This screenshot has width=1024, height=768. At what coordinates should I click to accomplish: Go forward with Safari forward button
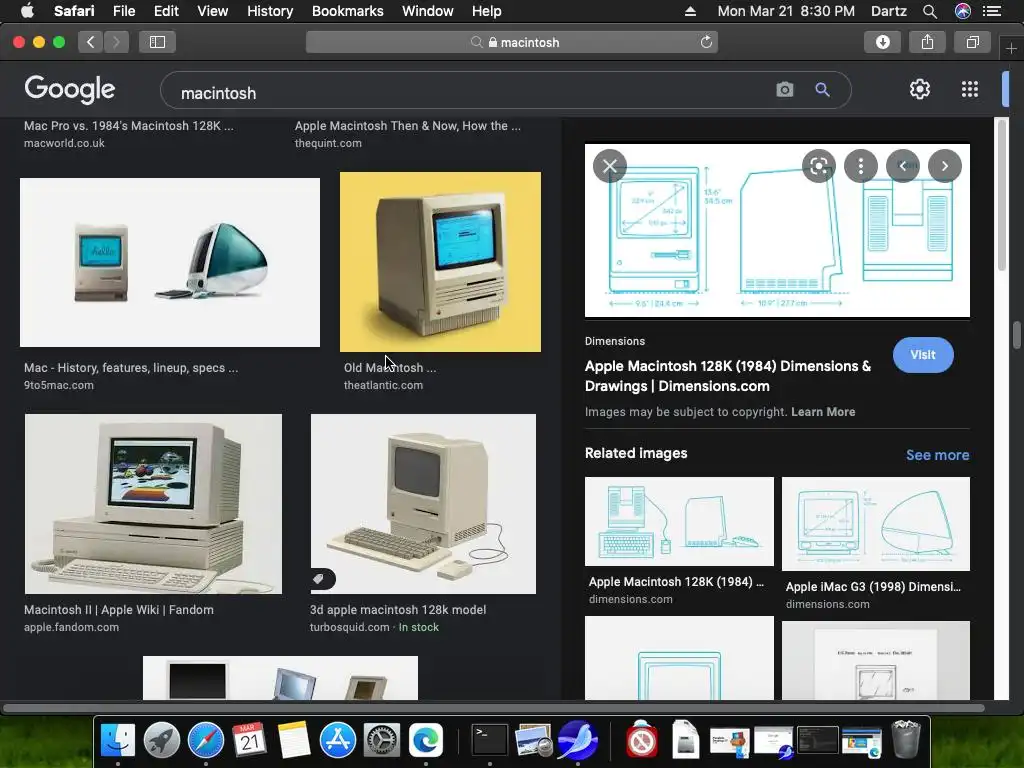(x=116, y=42)
